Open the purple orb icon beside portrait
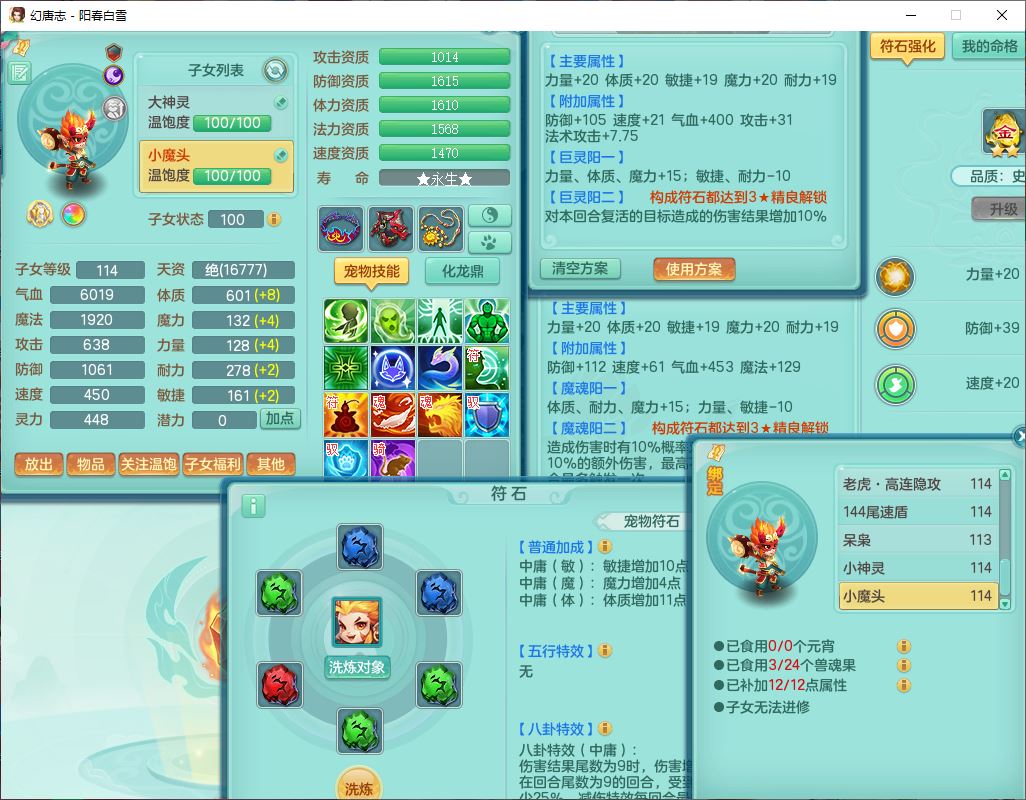Screen dimensions: 1026x800 pos(114,75)
